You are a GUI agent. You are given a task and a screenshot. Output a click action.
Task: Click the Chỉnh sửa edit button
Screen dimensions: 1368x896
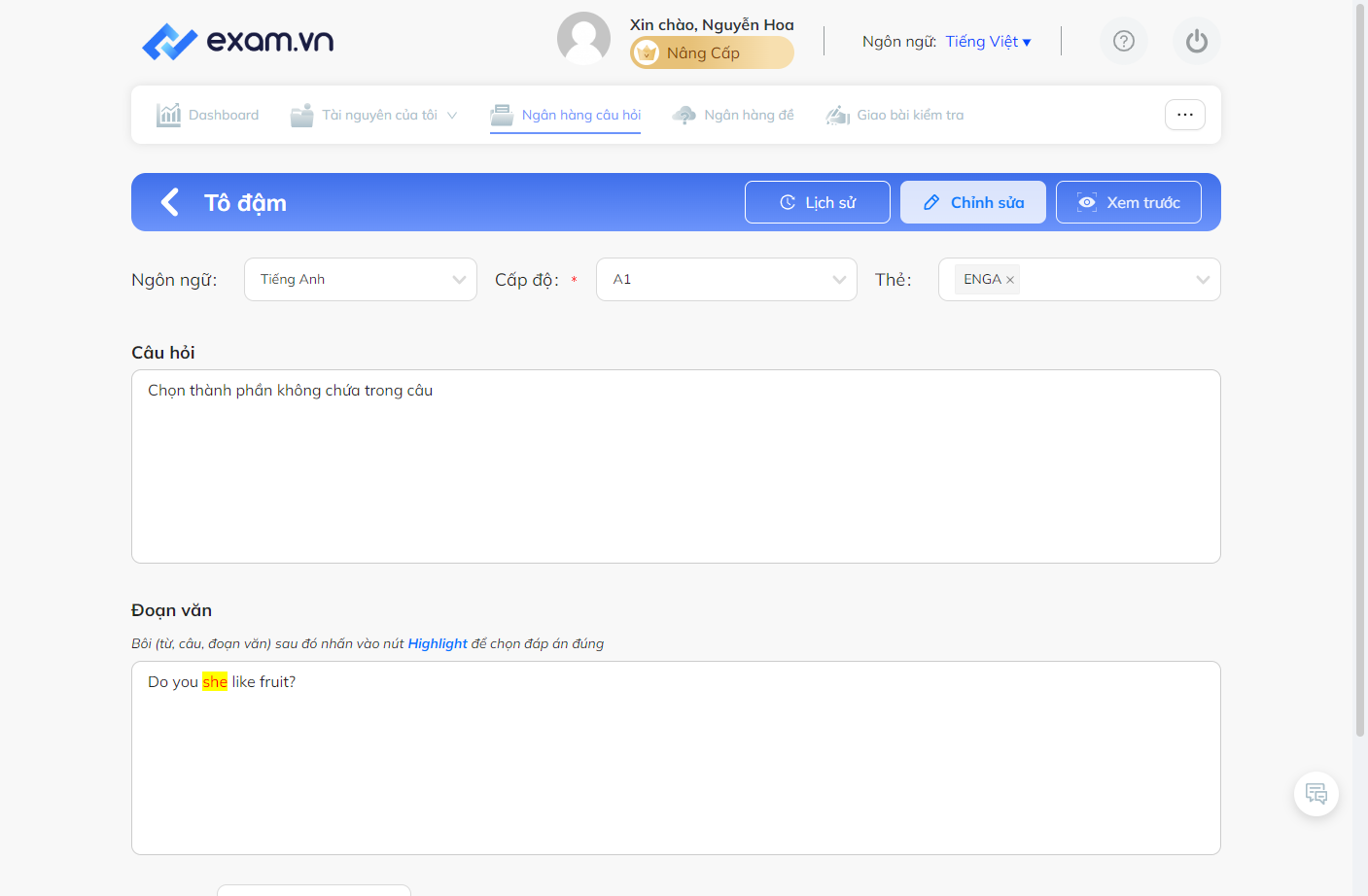[973, 202]
